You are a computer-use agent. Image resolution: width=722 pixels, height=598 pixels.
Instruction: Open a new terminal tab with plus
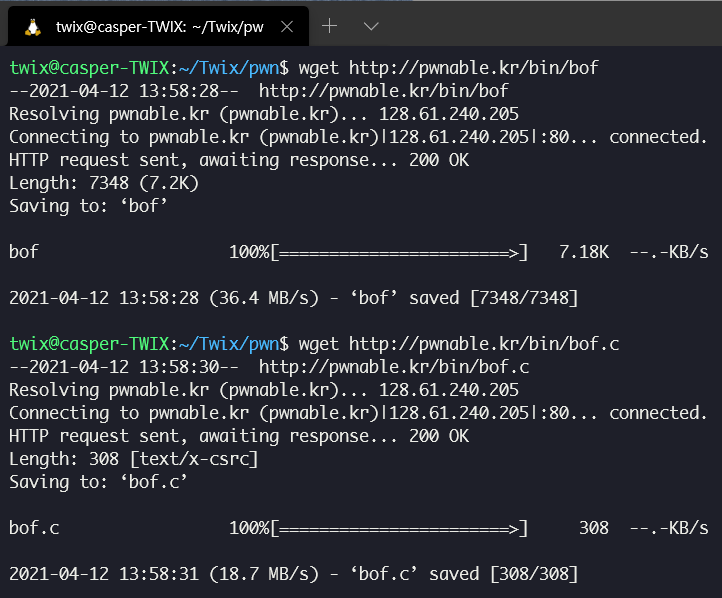[x=329, y=26]
